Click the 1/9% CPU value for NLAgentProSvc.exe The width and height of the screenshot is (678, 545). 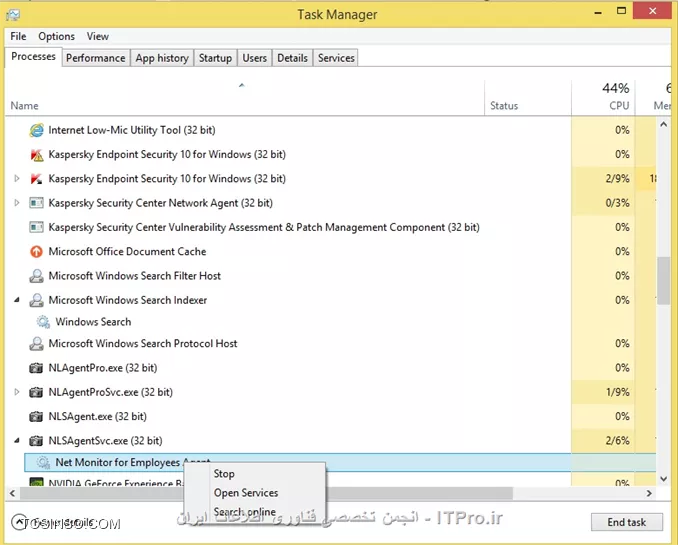[617, 392]
